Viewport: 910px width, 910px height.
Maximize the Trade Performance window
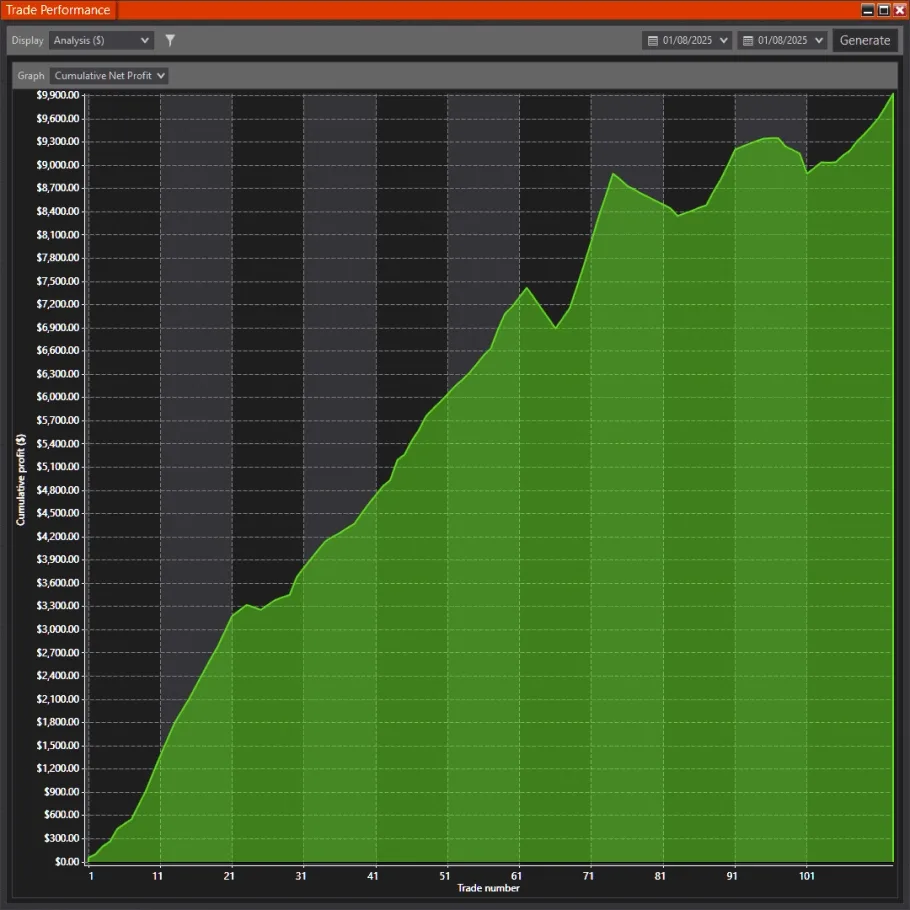click(x=883, y=10)
